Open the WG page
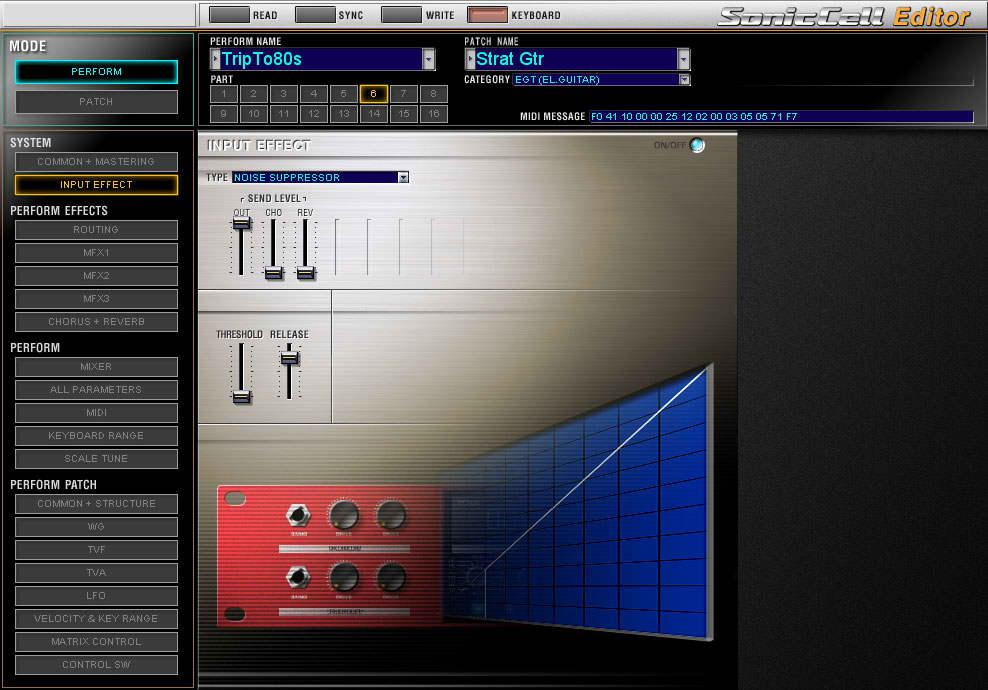Image resolution: width=988 pixels, height=690 pixels. [96, 527]
